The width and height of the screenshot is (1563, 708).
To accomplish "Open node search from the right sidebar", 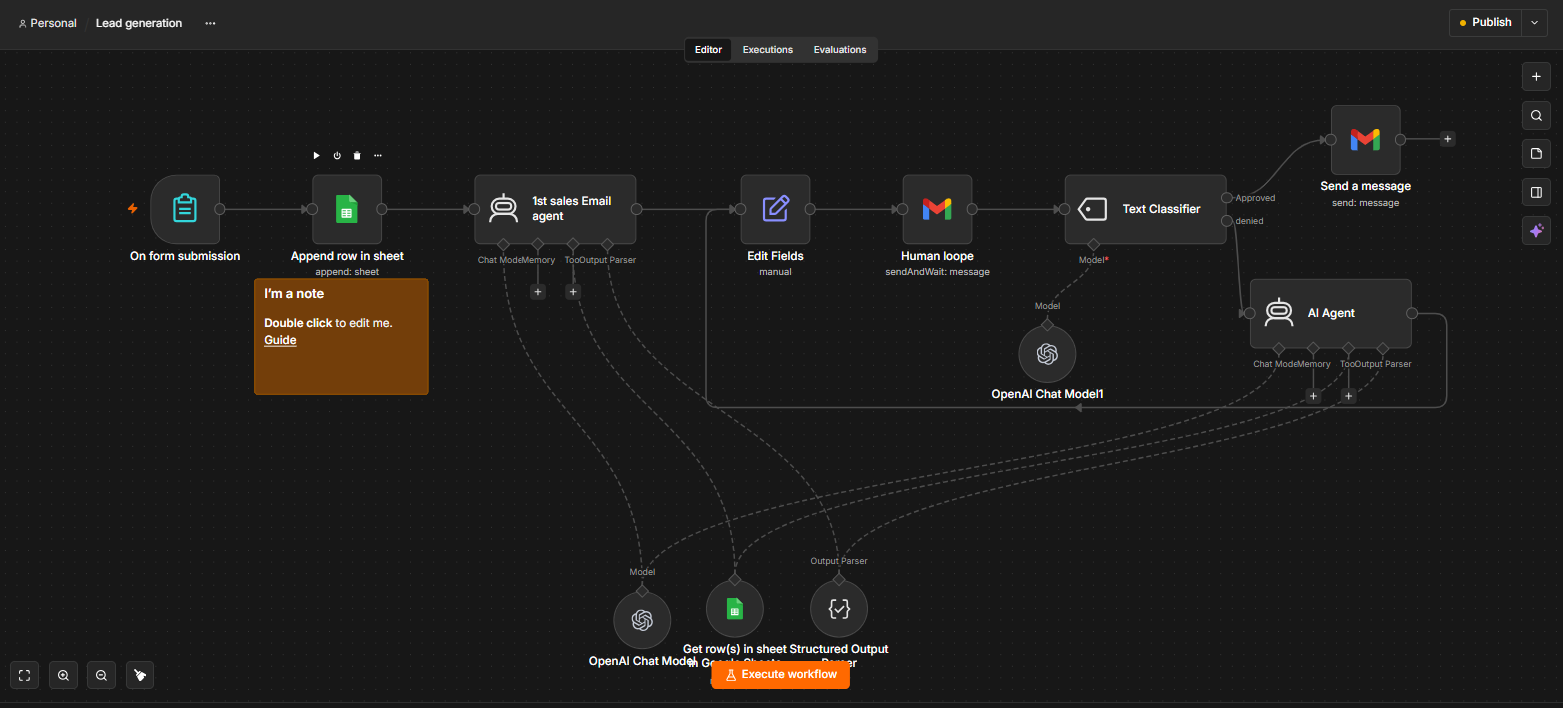I will pyautogui.click(x=1536, y=115).
